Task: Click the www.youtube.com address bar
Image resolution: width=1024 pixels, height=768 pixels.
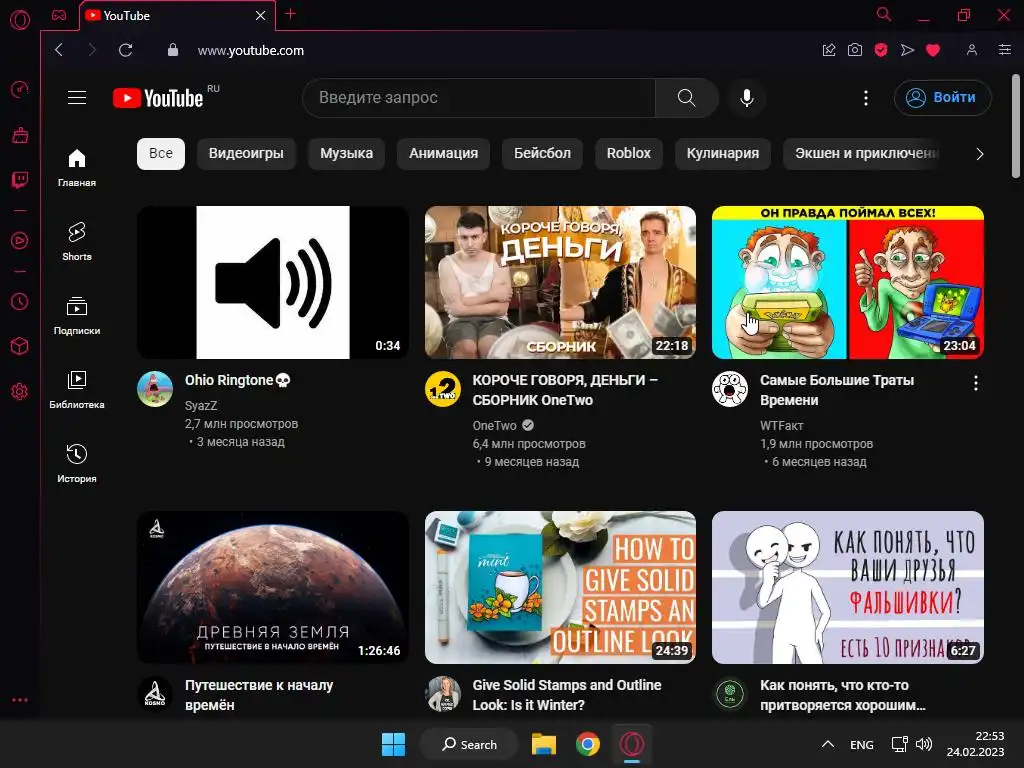Action: (x=251, y=50)
